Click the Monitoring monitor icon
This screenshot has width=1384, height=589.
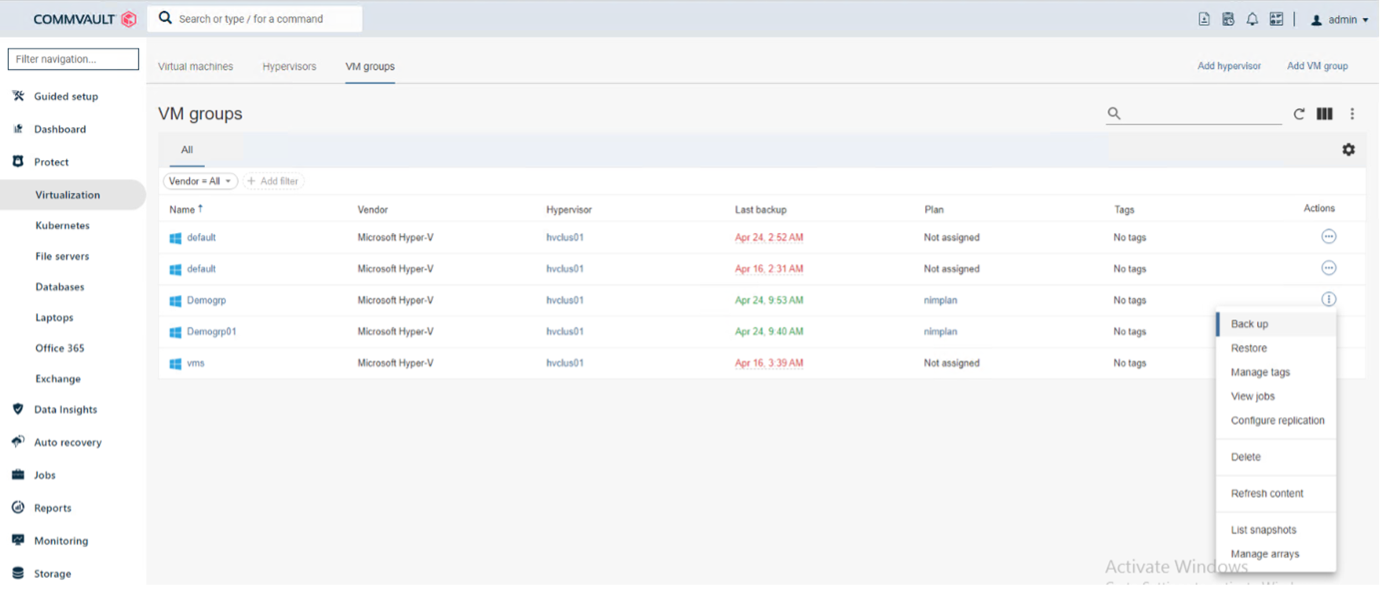point(18,540)
